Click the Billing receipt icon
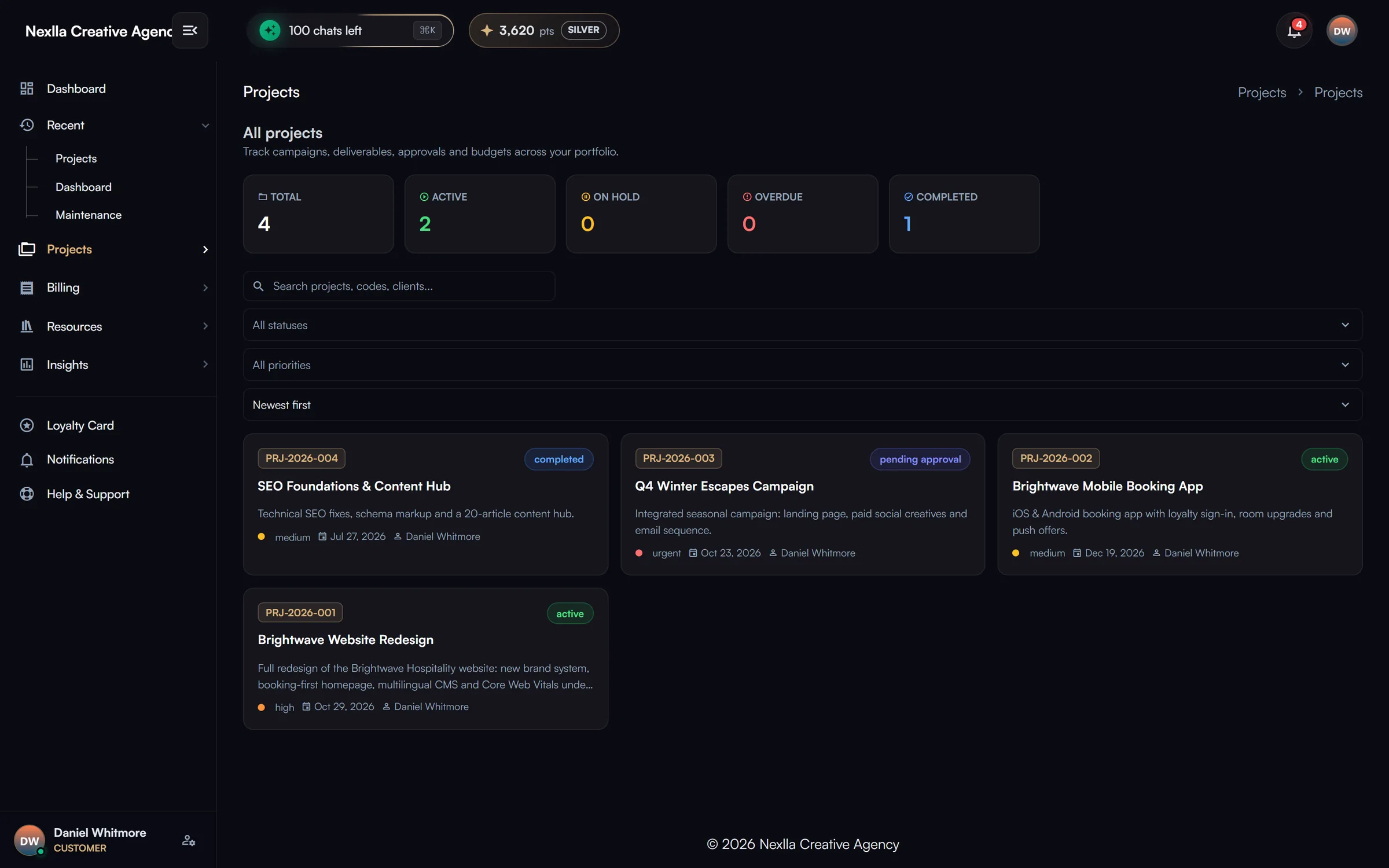 [27, 288]
